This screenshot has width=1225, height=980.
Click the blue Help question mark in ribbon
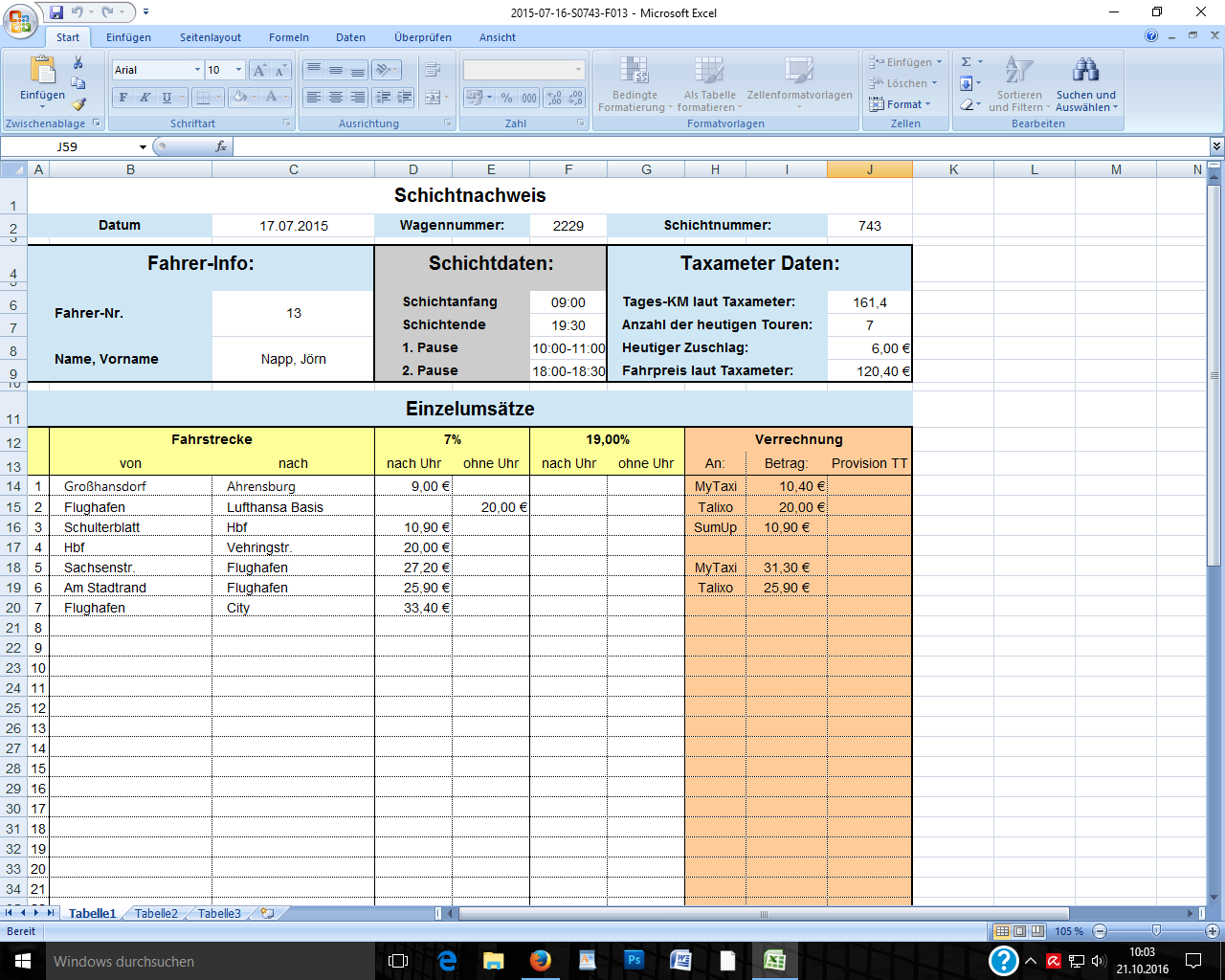(1151, 36)
